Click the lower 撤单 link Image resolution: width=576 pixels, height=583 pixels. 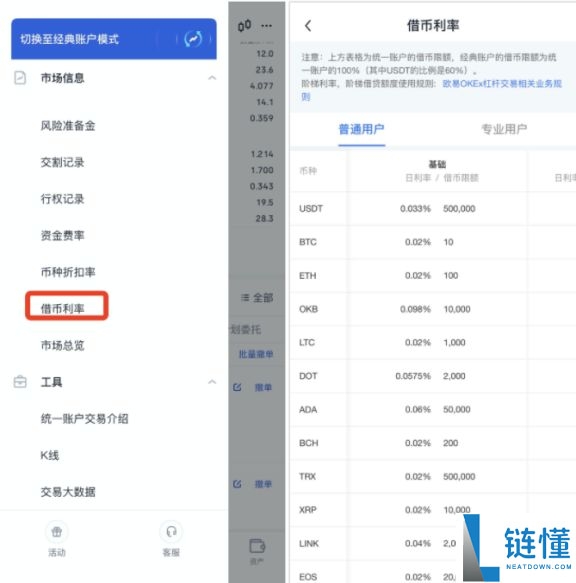[x=263, y=484]
